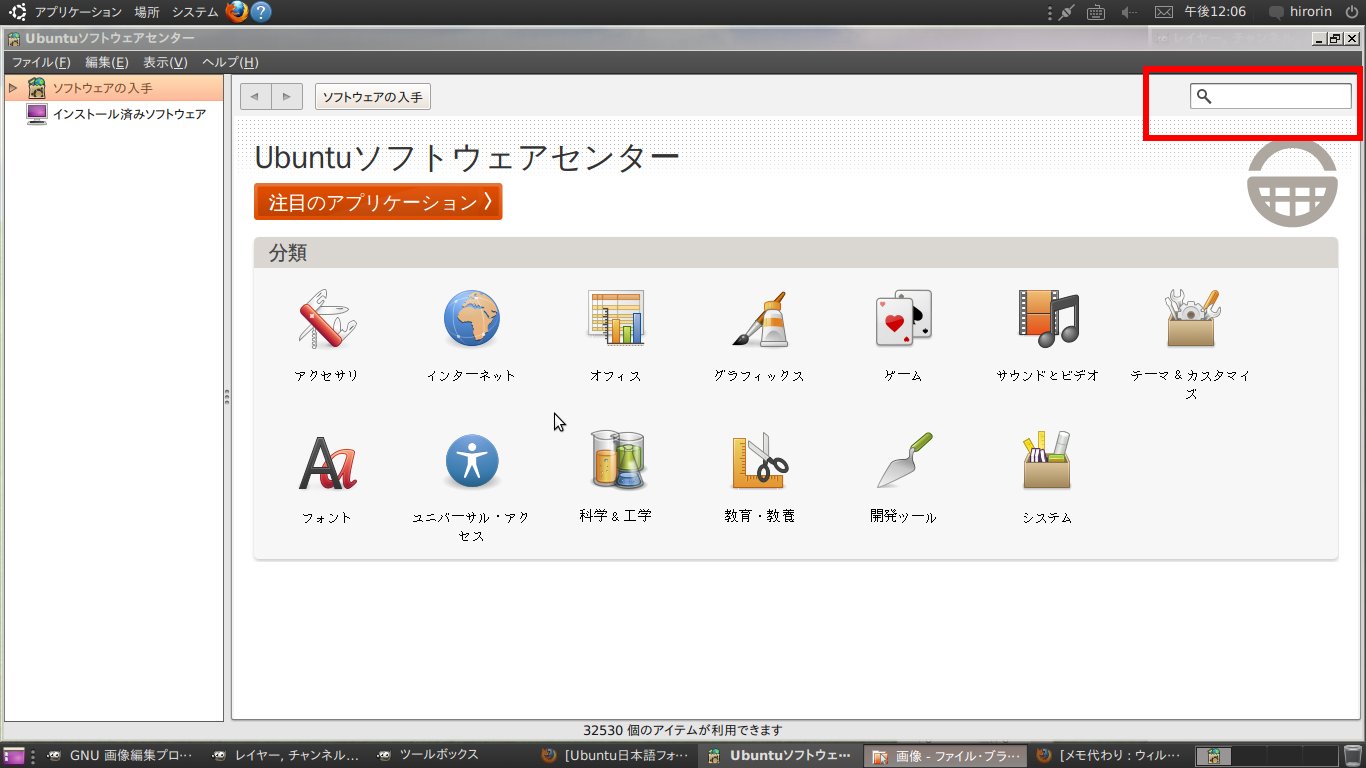Switch to レイヤー, チャンネル… taskbar window
The height and width of the screenshot is (768, 1366).
[285, 756]
